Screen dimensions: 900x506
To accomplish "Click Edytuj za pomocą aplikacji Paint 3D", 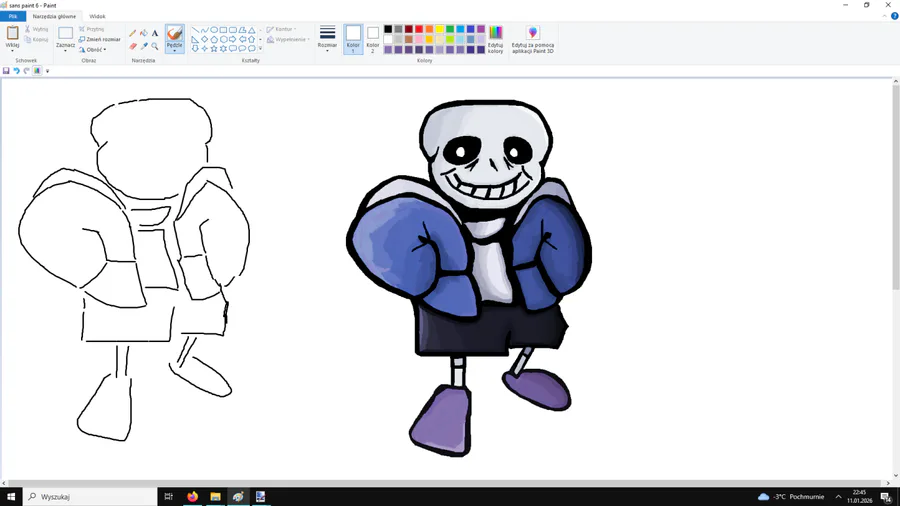I will tap(533, 39).
